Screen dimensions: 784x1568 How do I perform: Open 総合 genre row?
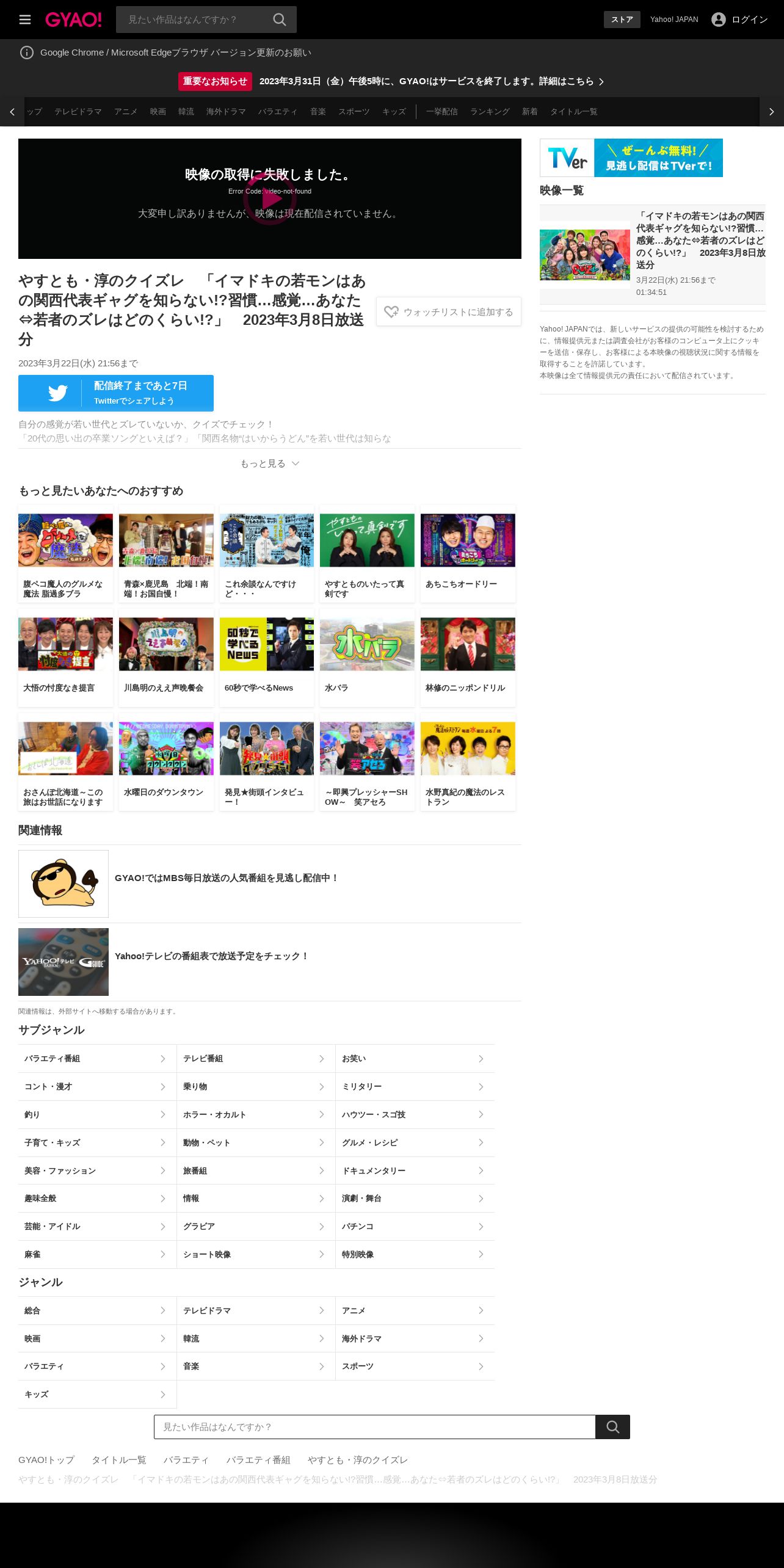97,1310
